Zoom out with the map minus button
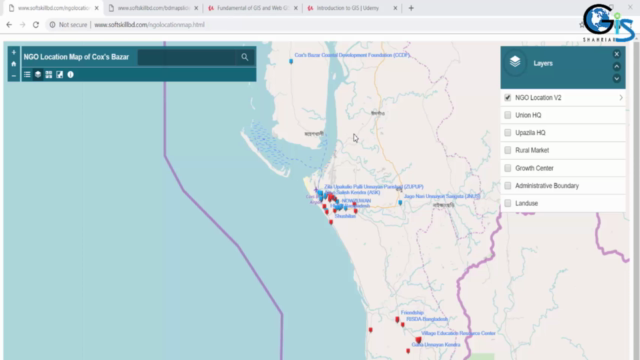The width and height of the screenshot is (640, 360). pos(13,76)
